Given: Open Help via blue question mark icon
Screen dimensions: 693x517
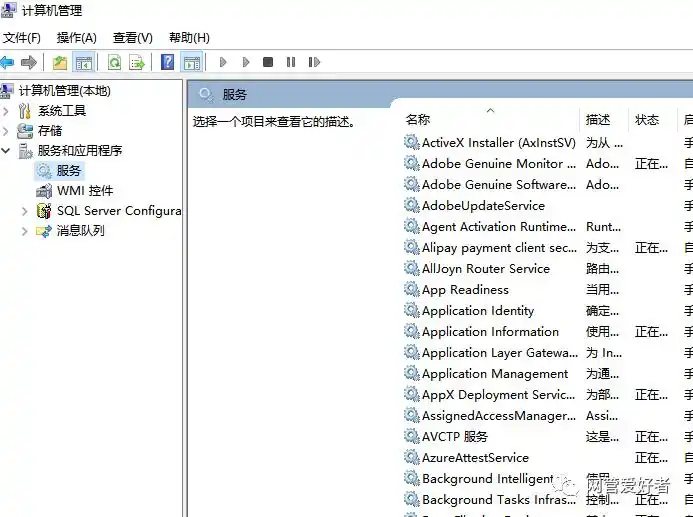Looking at the screenshot, I should [x=168, y=62].
